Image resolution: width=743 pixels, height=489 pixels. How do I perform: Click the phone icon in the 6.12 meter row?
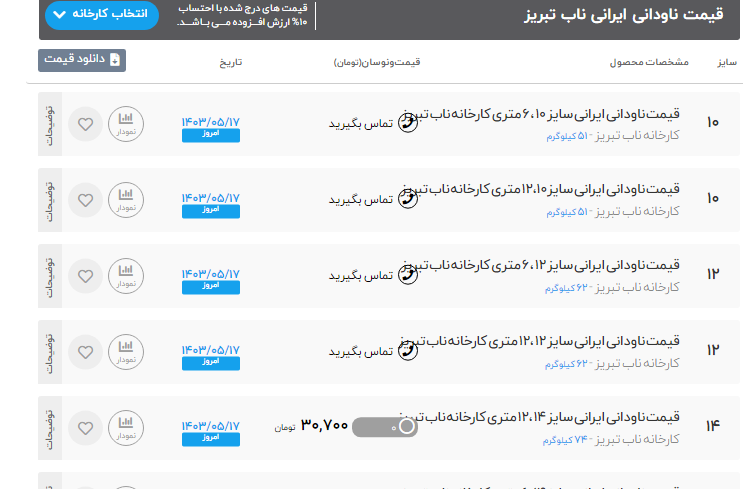(x=407, y=274)
